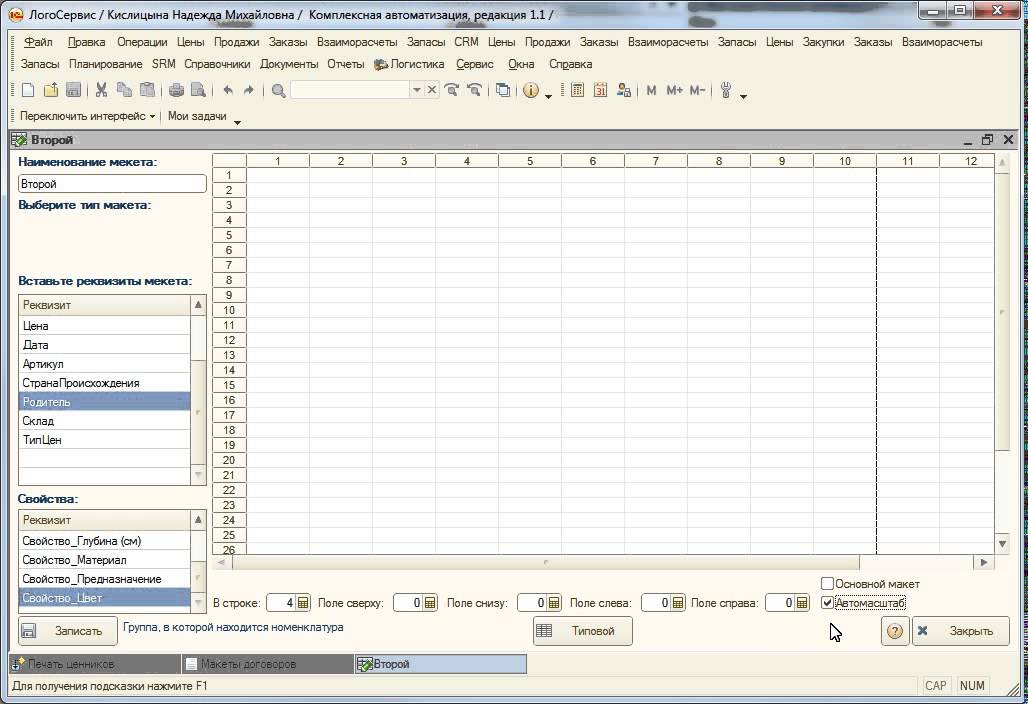Click the 'В строке' value field
This screenshot has height=704, width=1028.
[x=281, y=602]
